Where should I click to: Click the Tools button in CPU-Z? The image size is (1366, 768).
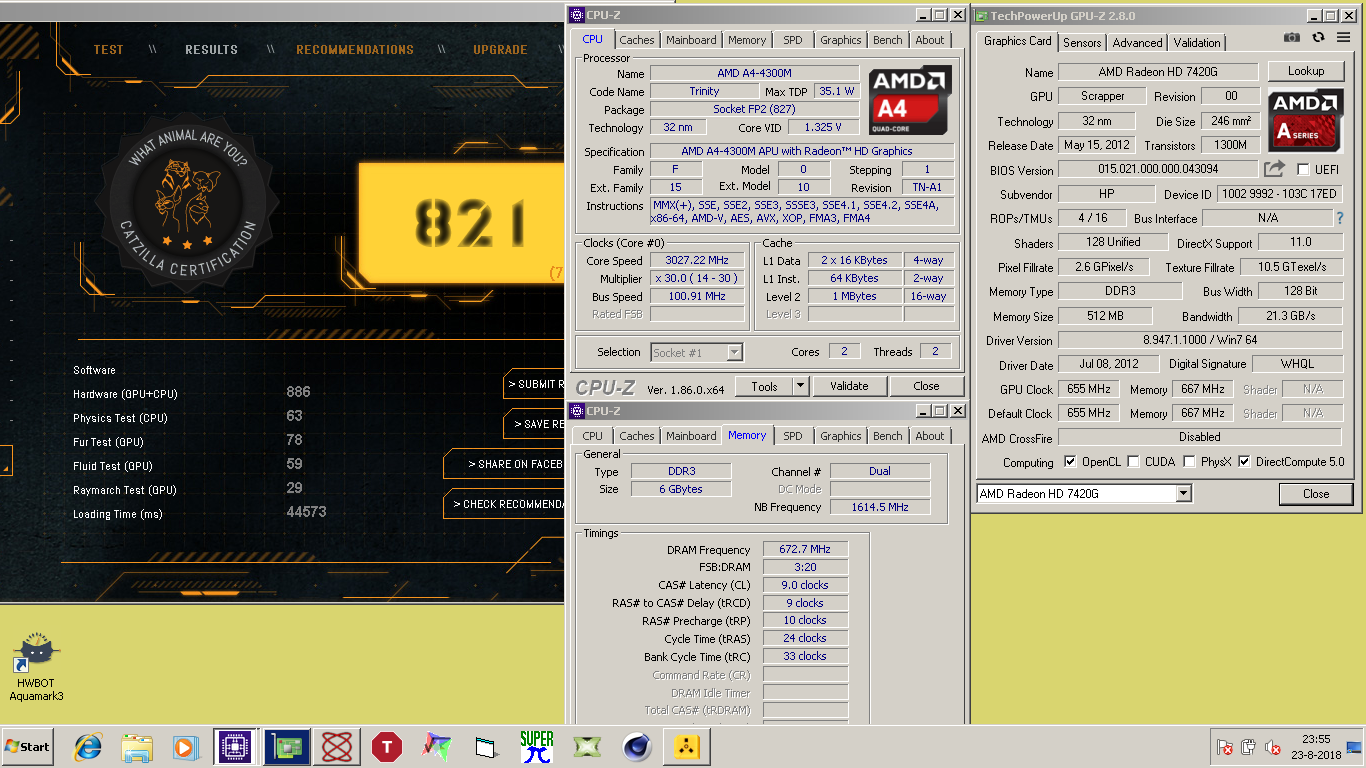(x=764, y=386)
